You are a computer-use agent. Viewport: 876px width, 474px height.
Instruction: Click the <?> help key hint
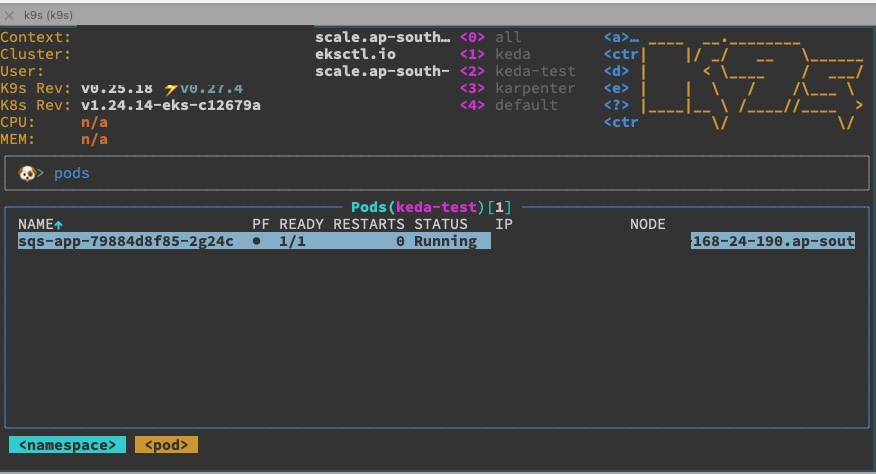[x=616, y=105]
